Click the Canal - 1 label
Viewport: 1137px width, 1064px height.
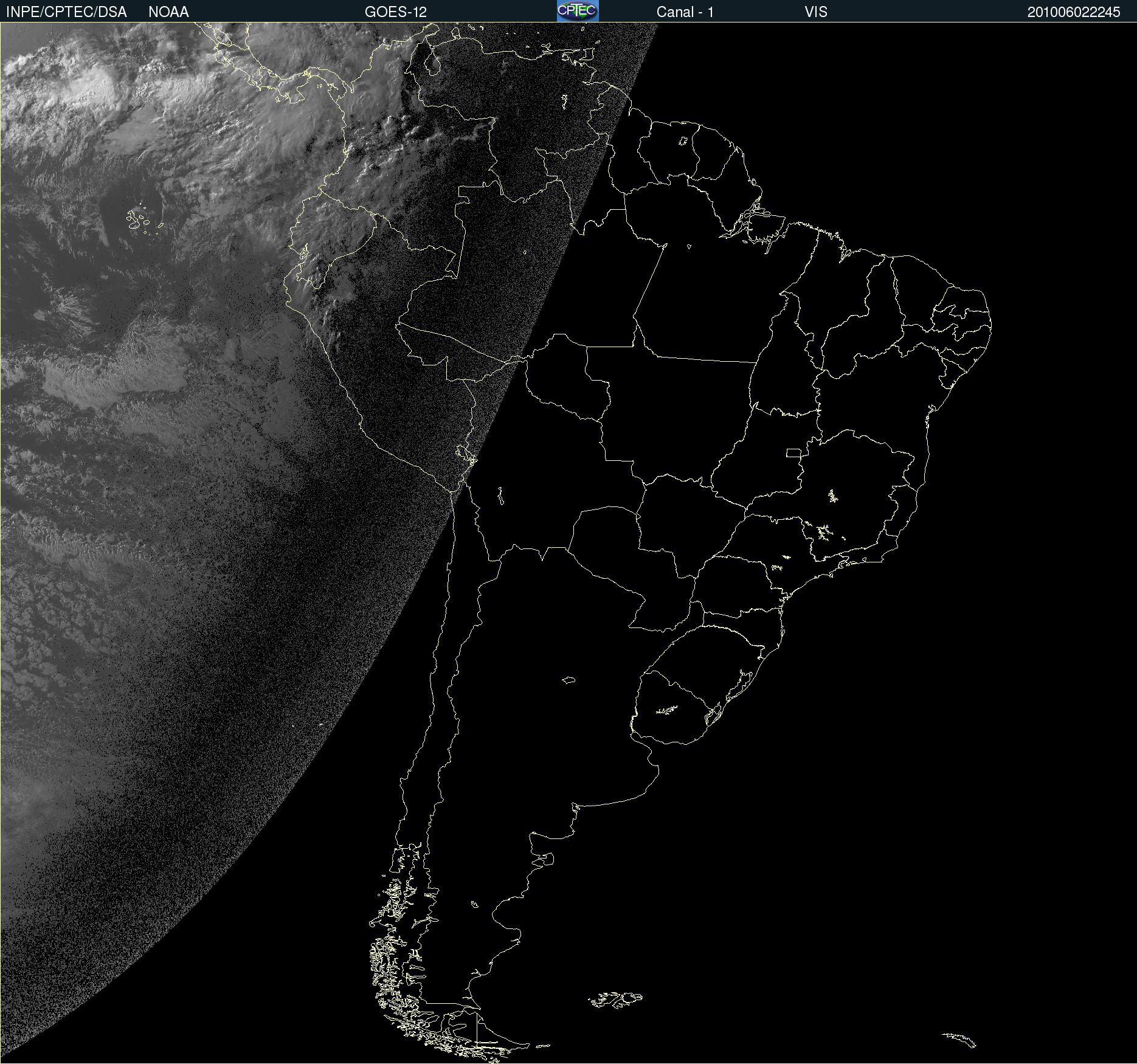tap(685, 12)
